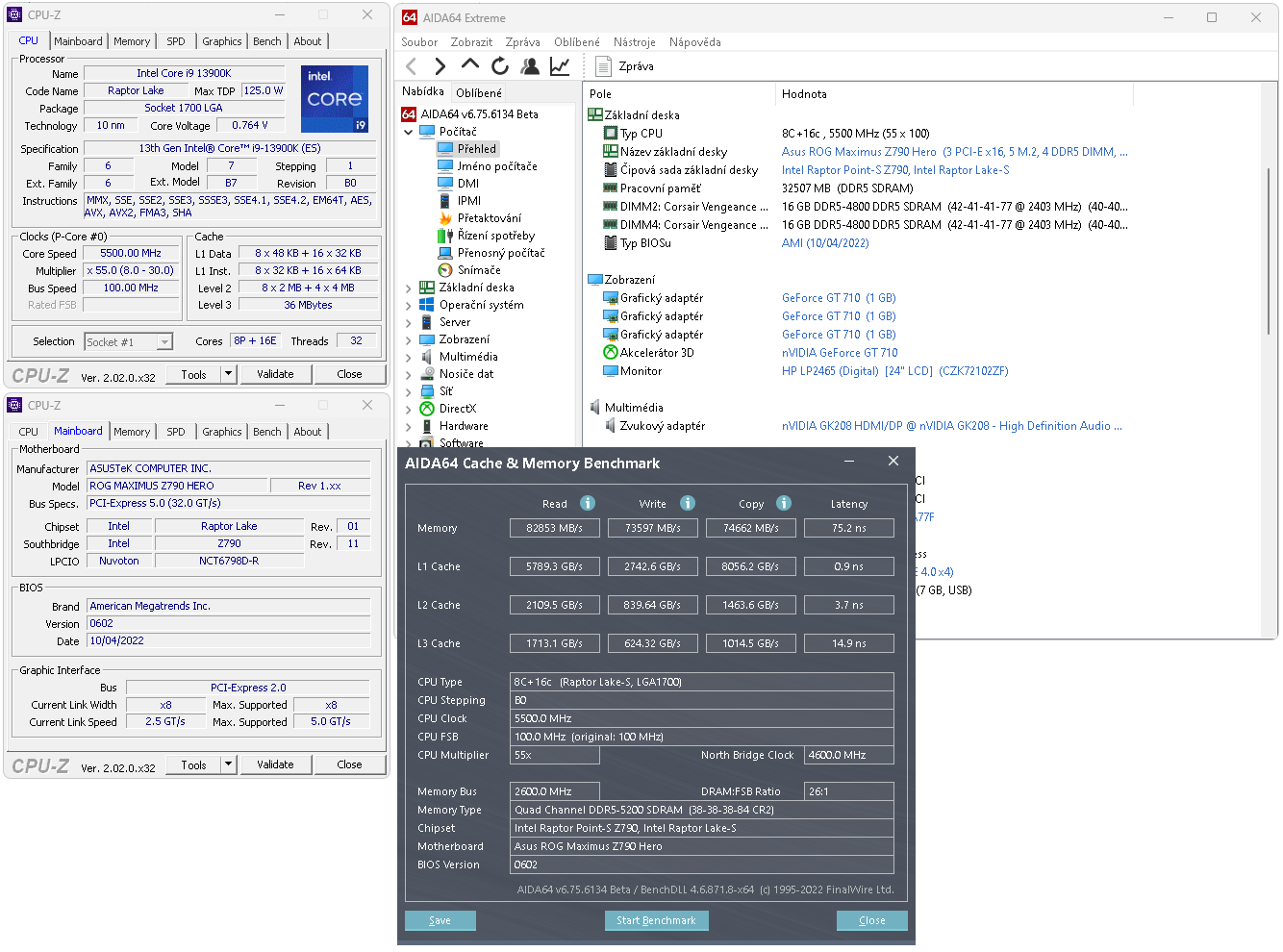The height and width of the screenshot is (952, 1283).
Task: Open SPD tab in lower CPU-Z window
Action: (x=176, y=432)
